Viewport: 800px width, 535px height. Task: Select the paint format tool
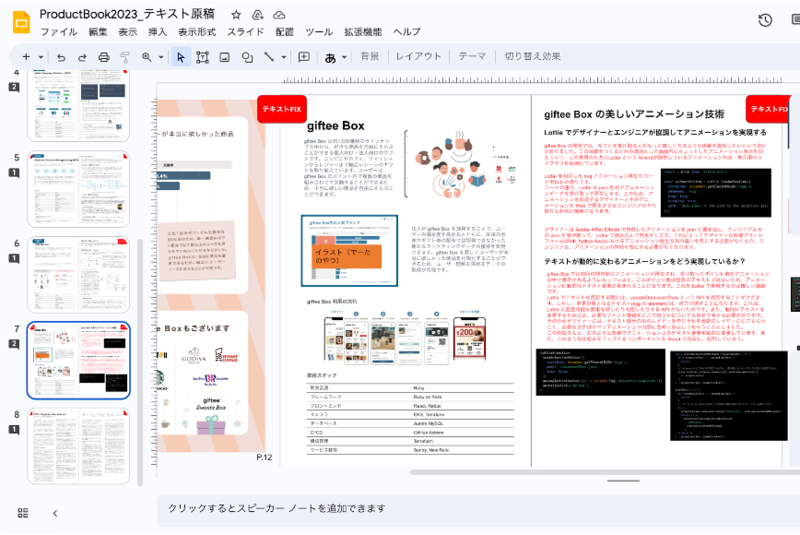124,57
